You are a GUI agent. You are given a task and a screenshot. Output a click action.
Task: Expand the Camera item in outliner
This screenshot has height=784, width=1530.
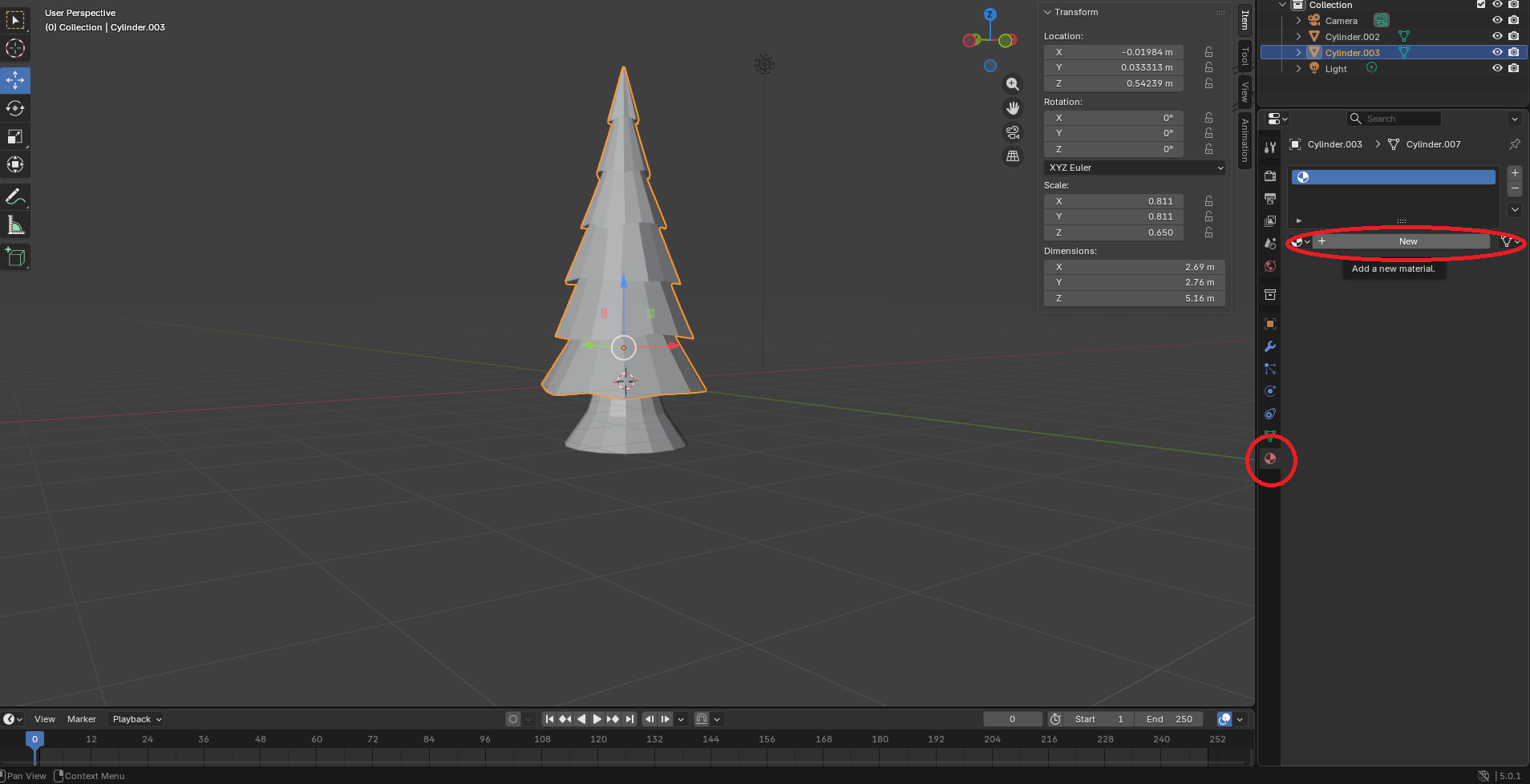1298,21
